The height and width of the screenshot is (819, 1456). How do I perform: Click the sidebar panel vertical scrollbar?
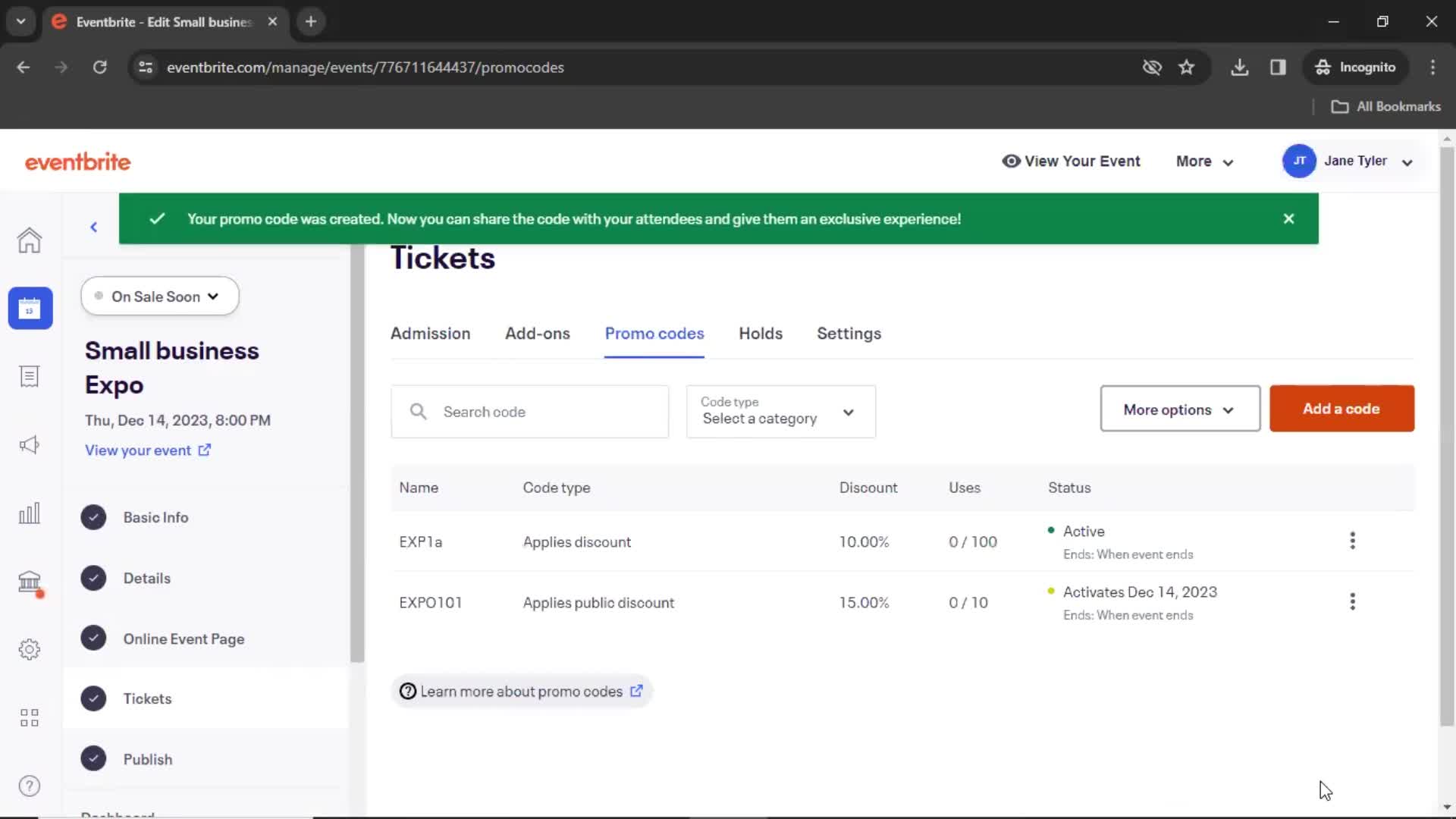pos(356,455)
